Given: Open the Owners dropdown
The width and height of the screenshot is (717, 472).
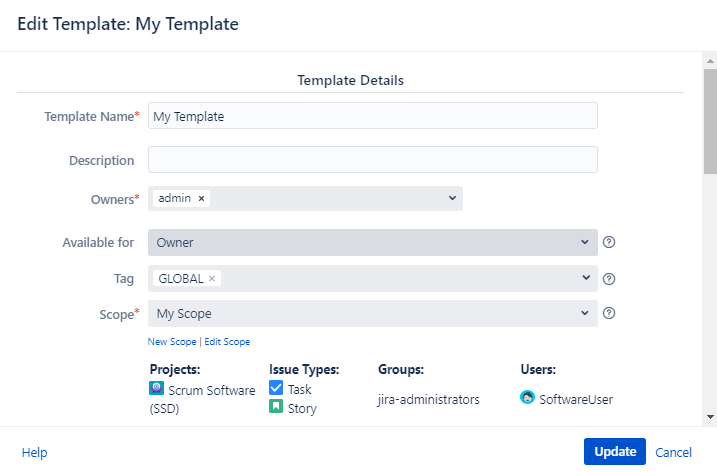Looking at the screenshot, I should click(x=452, y=198).
